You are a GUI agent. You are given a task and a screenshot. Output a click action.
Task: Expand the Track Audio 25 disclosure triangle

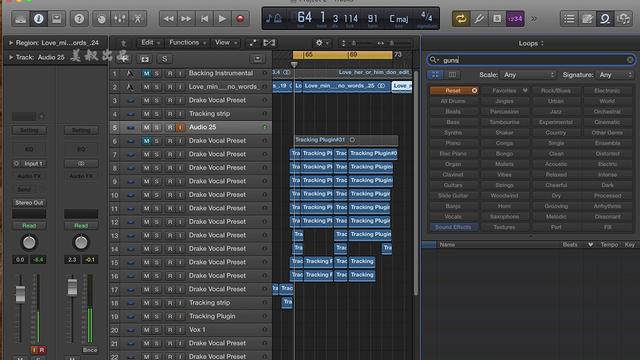pyautogui.click(x=11, y=57)
